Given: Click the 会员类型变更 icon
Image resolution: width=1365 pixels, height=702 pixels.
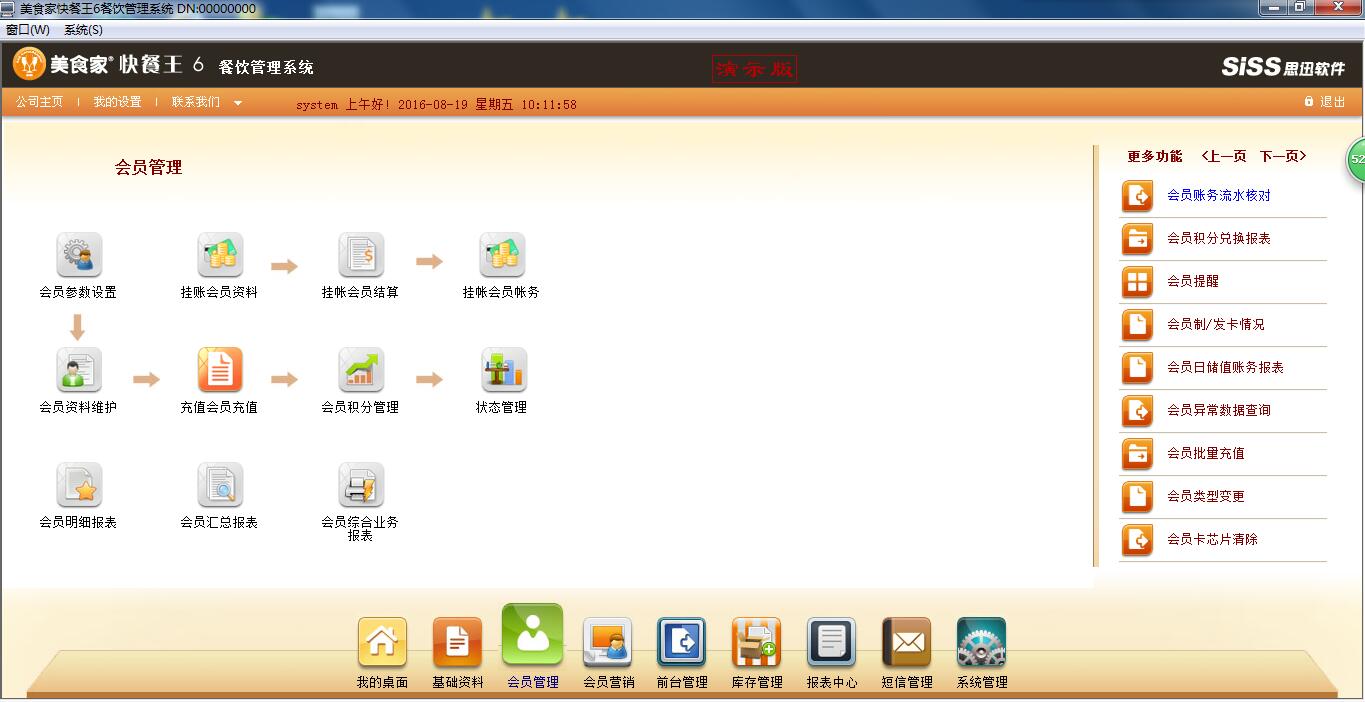Looking at the screenshot, I should click(1138, 497).
